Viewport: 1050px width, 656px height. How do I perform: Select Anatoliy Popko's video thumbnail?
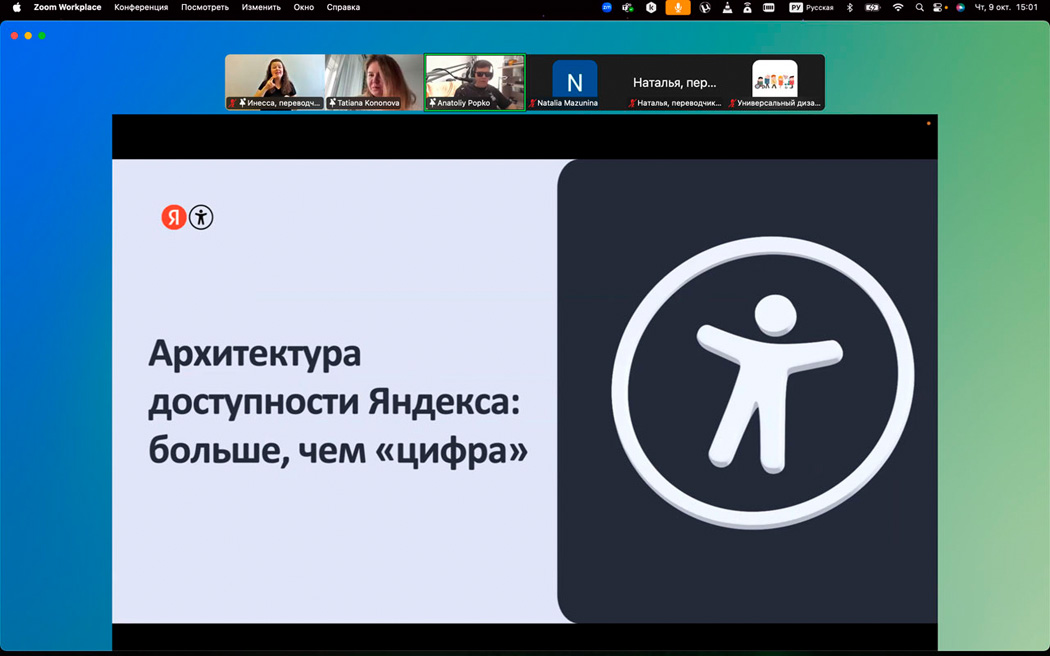[x=474, y=81]
